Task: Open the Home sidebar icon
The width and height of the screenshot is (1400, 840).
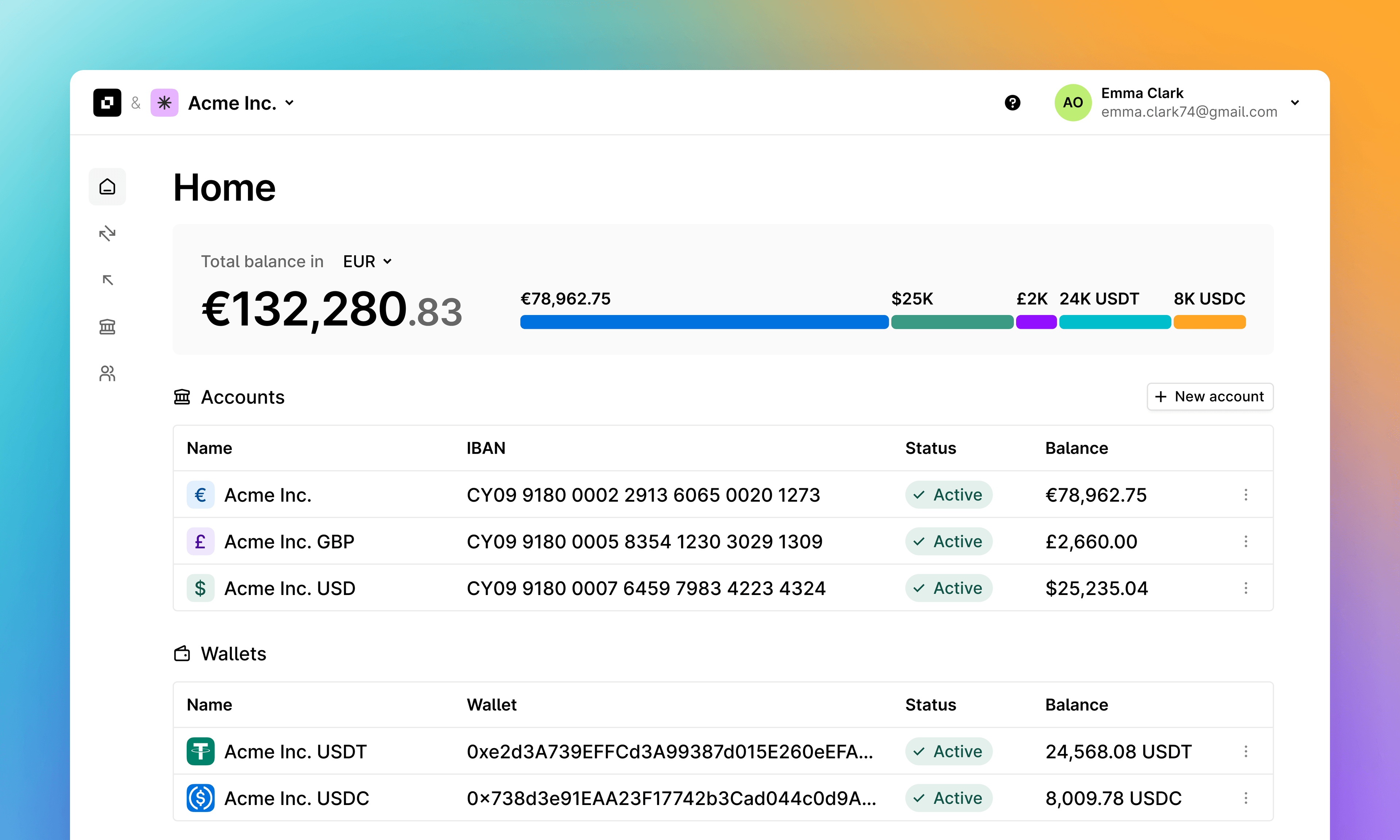Action: tap(107, 187)
